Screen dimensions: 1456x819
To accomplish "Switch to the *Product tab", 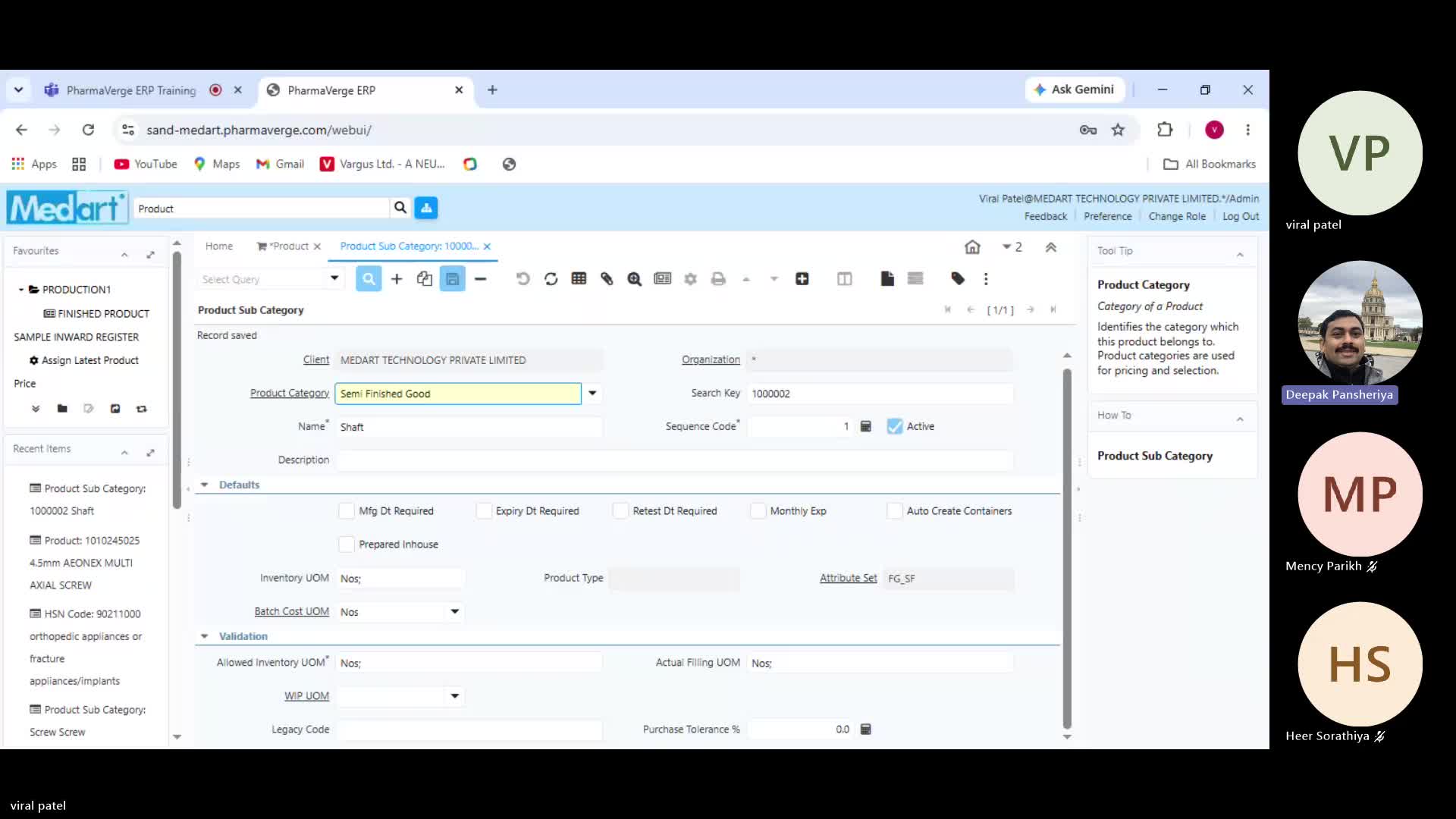I will [283, 246].
